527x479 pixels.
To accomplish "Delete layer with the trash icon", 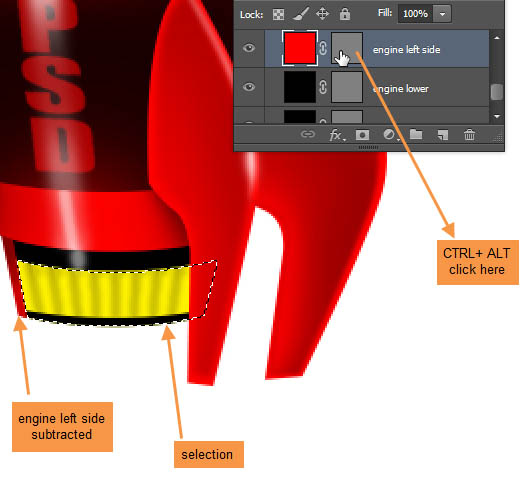I will click(x=469, y=134).
